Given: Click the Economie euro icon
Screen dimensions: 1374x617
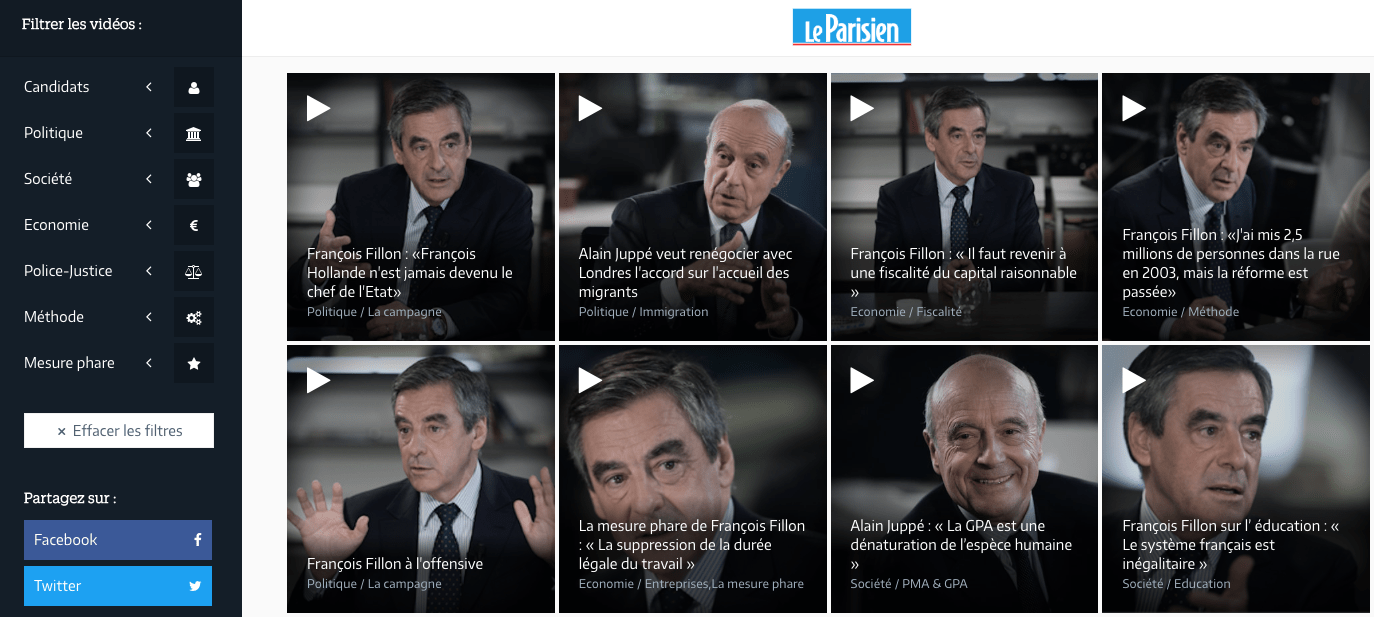Looking at the screenshot, I should (x=194, y=225).
